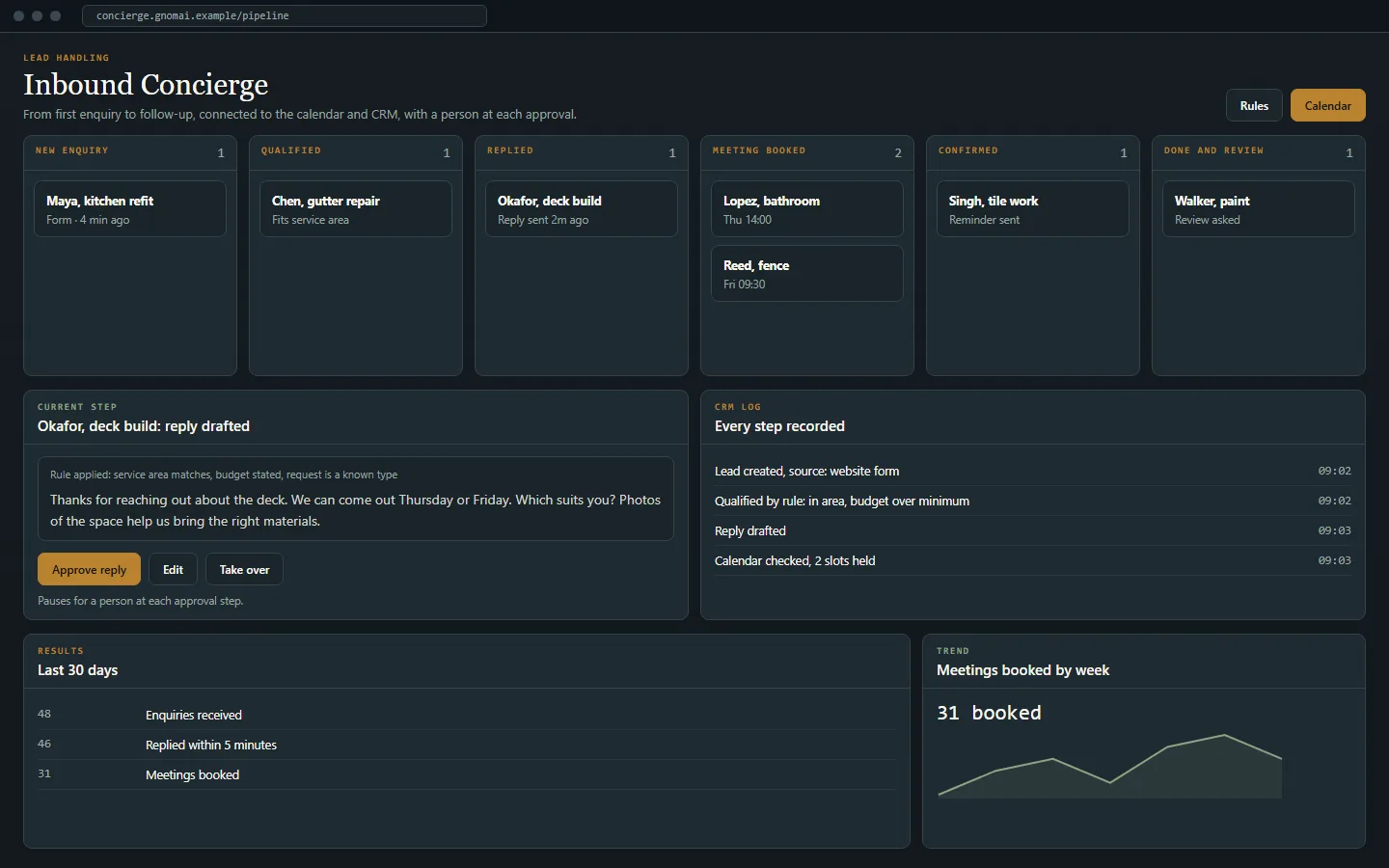Click the drafted reply message text
The width and height of the screenshot is (1389, 868).
coord(355,510)
